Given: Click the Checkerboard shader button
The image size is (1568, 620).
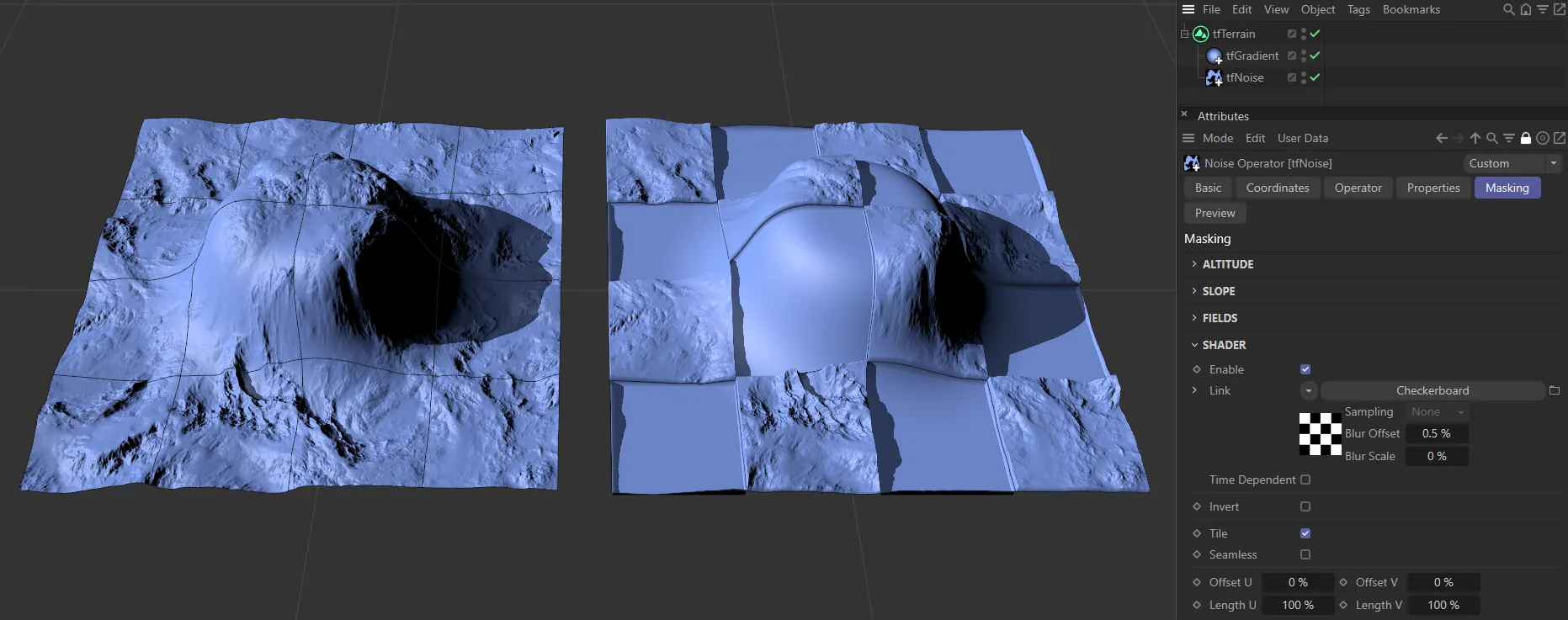Looking at the screenshot, I should click(1432, 390).
